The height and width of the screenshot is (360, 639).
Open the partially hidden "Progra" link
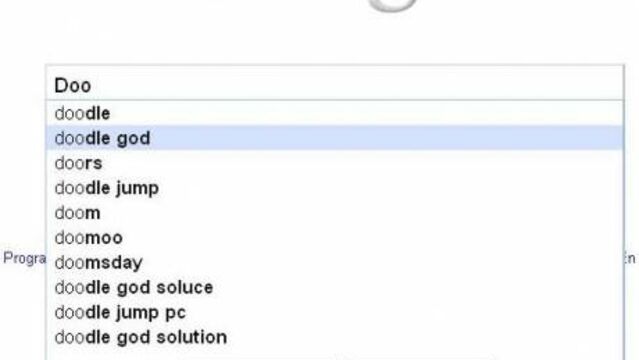24,258
